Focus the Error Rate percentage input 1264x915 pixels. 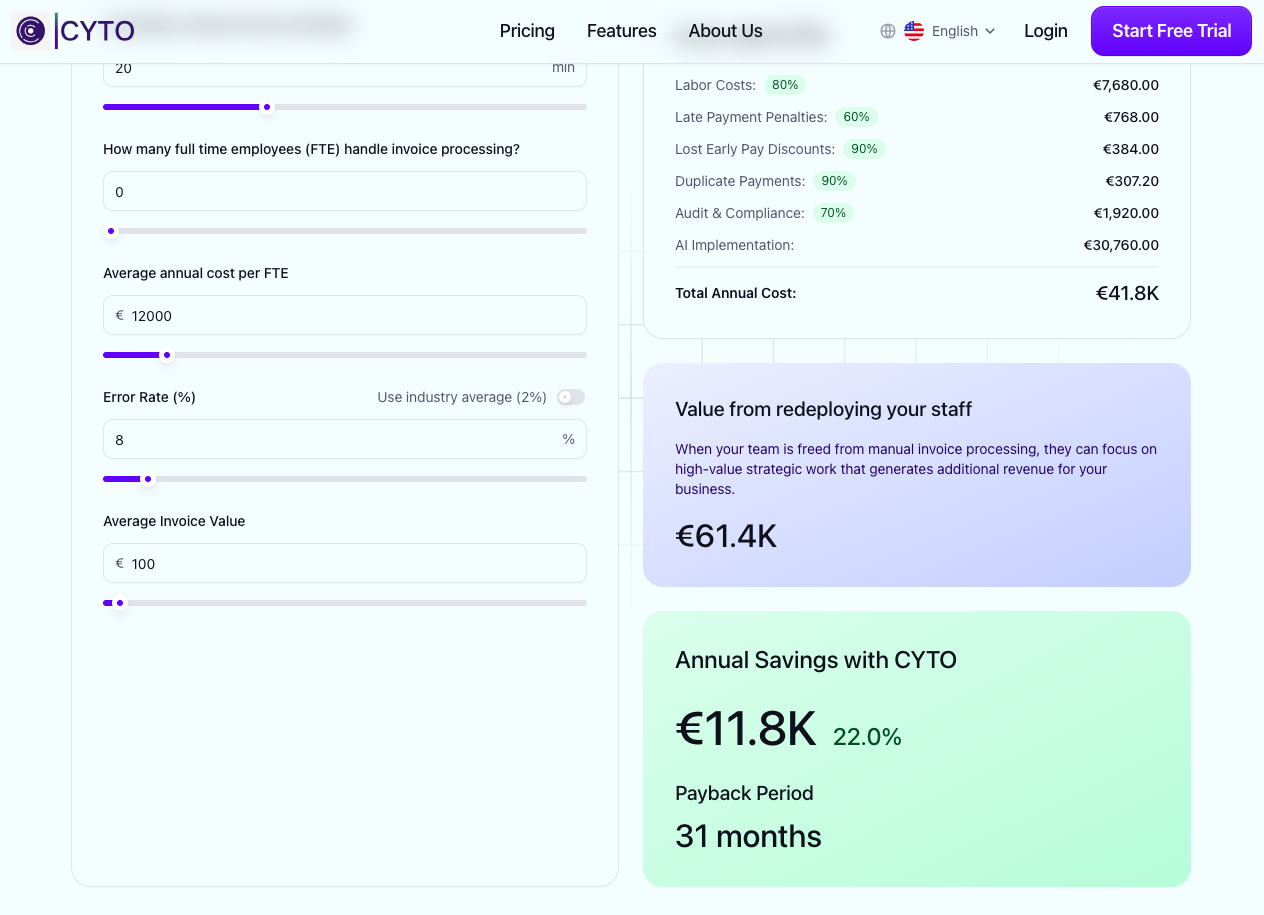pos(345,439)
